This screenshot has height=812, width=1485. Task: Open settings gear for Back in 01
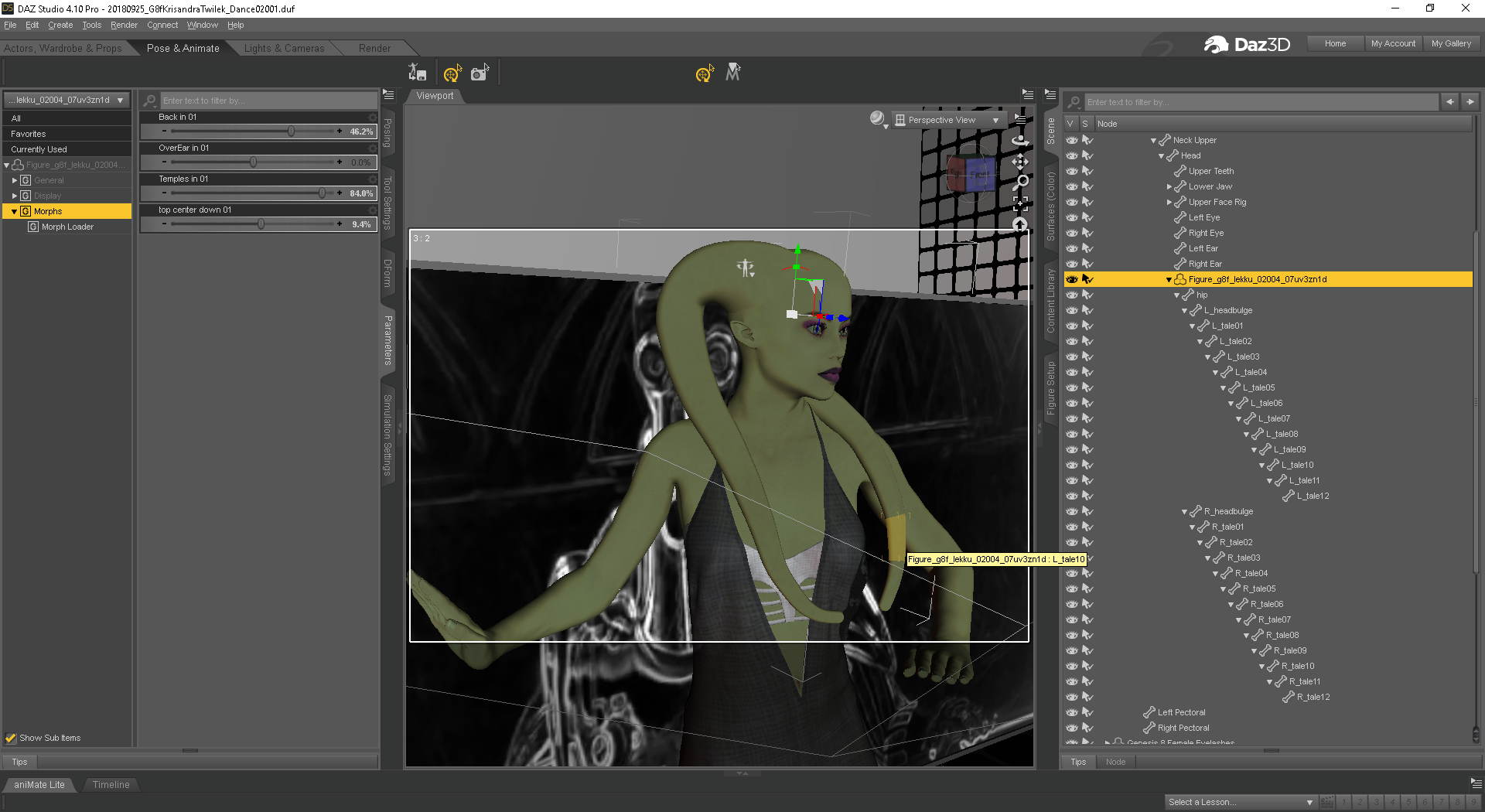[x=373, y=117]
